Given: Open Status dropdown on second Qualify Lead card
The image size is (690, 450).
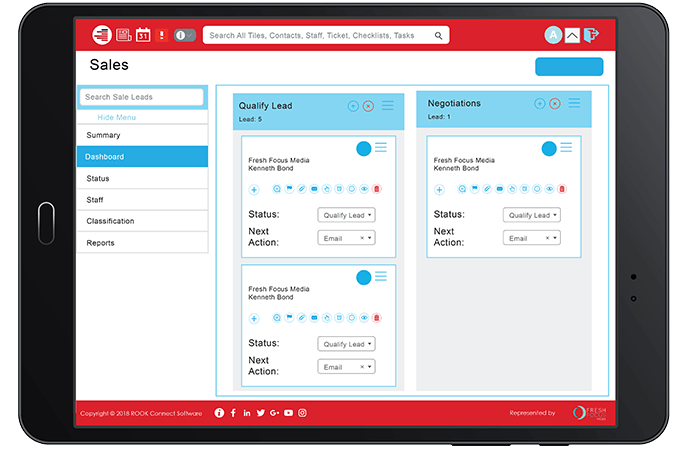Looking at the screenshot, I should 346,344.
